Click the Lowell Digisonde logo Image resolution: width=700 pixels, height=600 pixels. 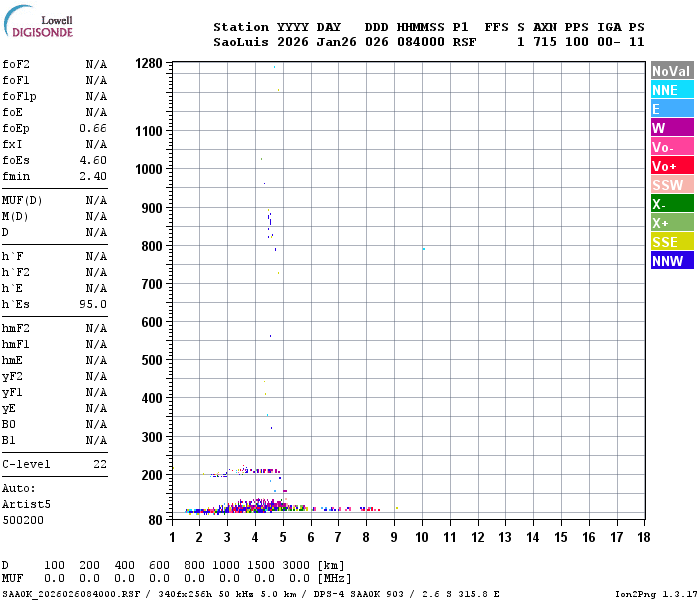point(38,21)
